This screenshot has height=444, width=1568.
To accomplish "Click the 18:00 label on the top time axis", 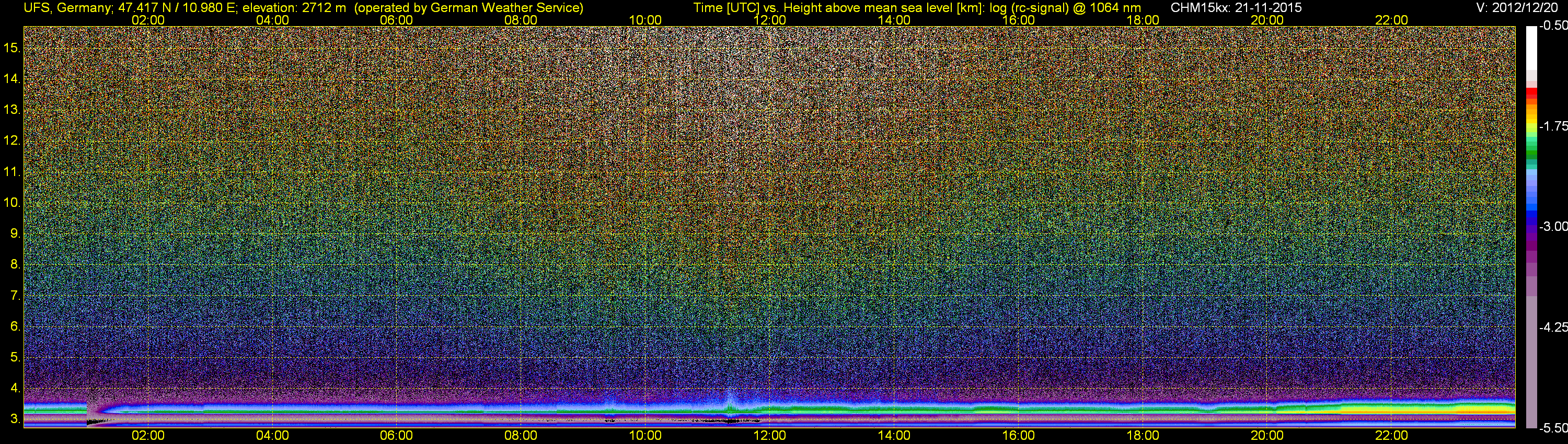I will (x=1143, y=20).
